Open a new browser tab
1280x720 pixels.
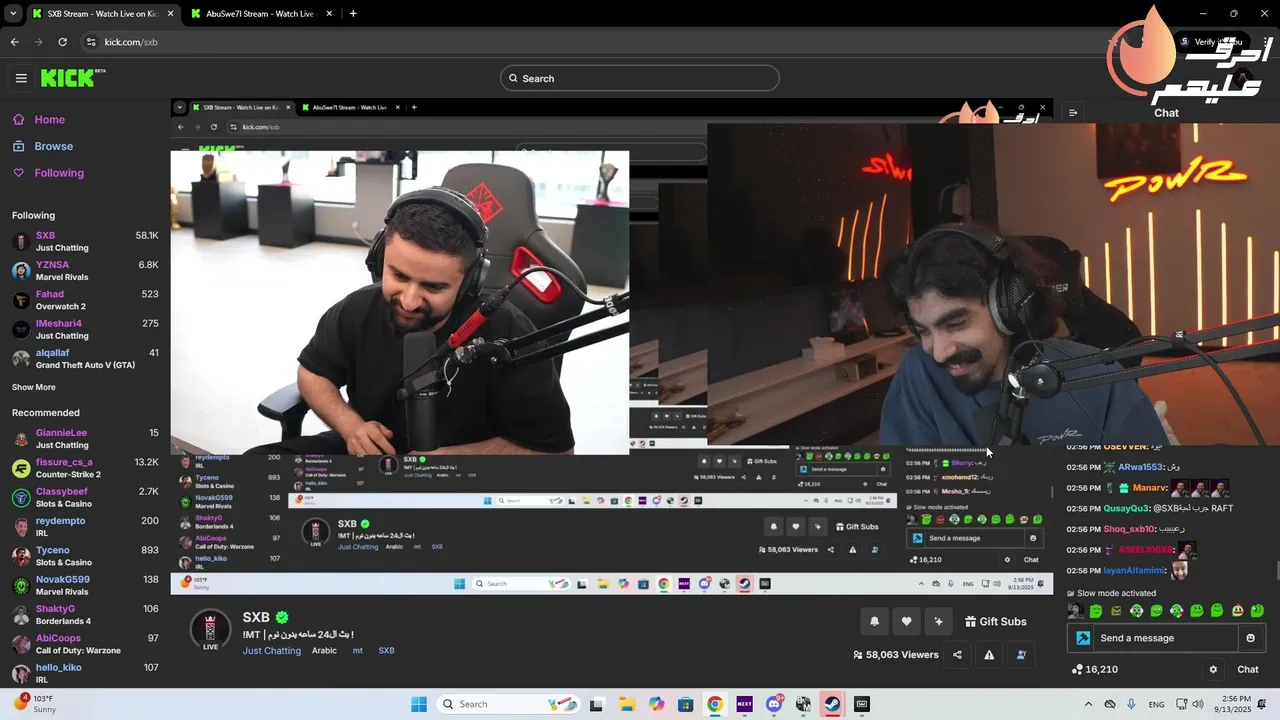[353, 14]
